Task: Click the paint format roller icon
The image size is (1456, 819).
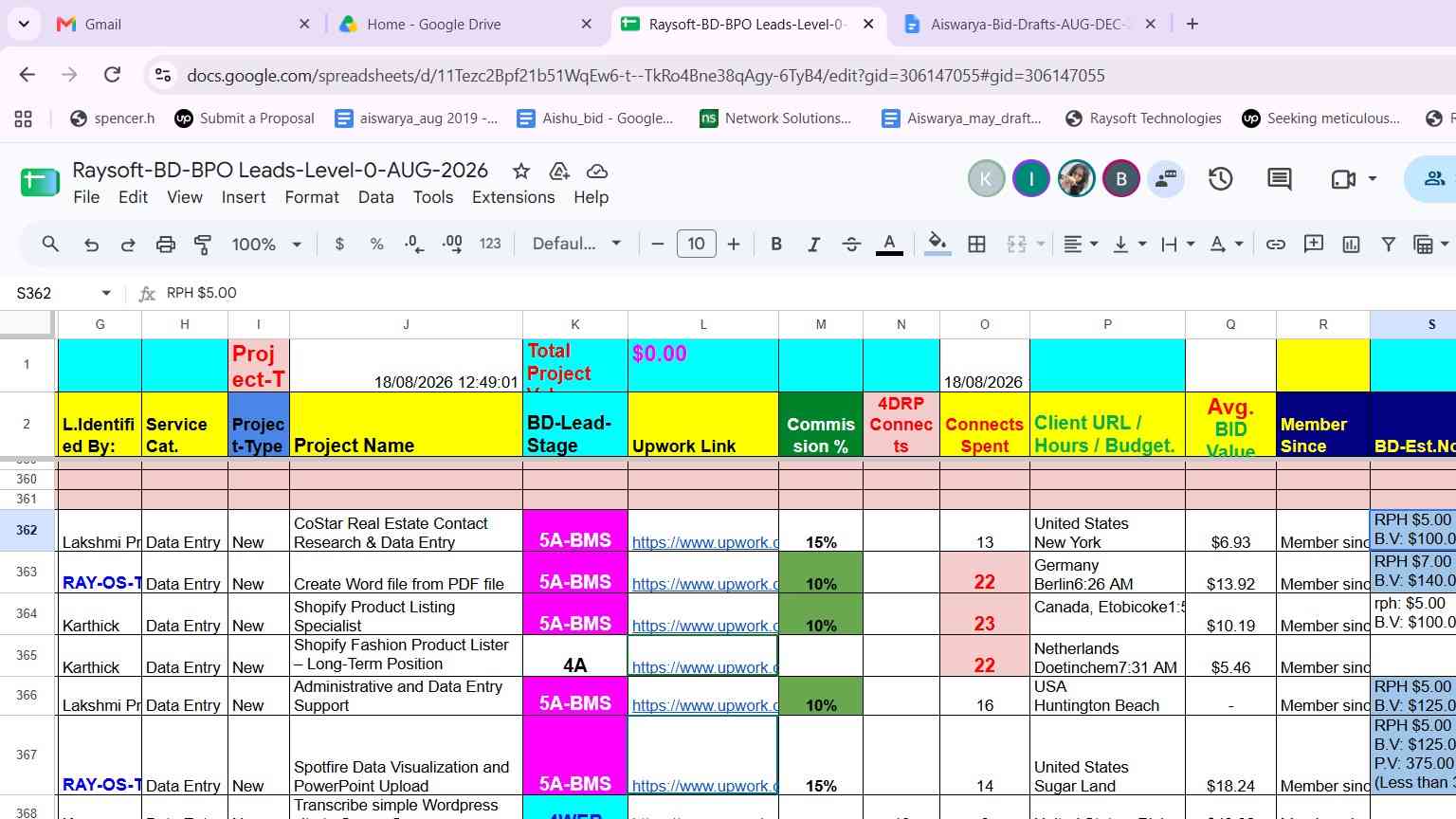Action: 203,245
